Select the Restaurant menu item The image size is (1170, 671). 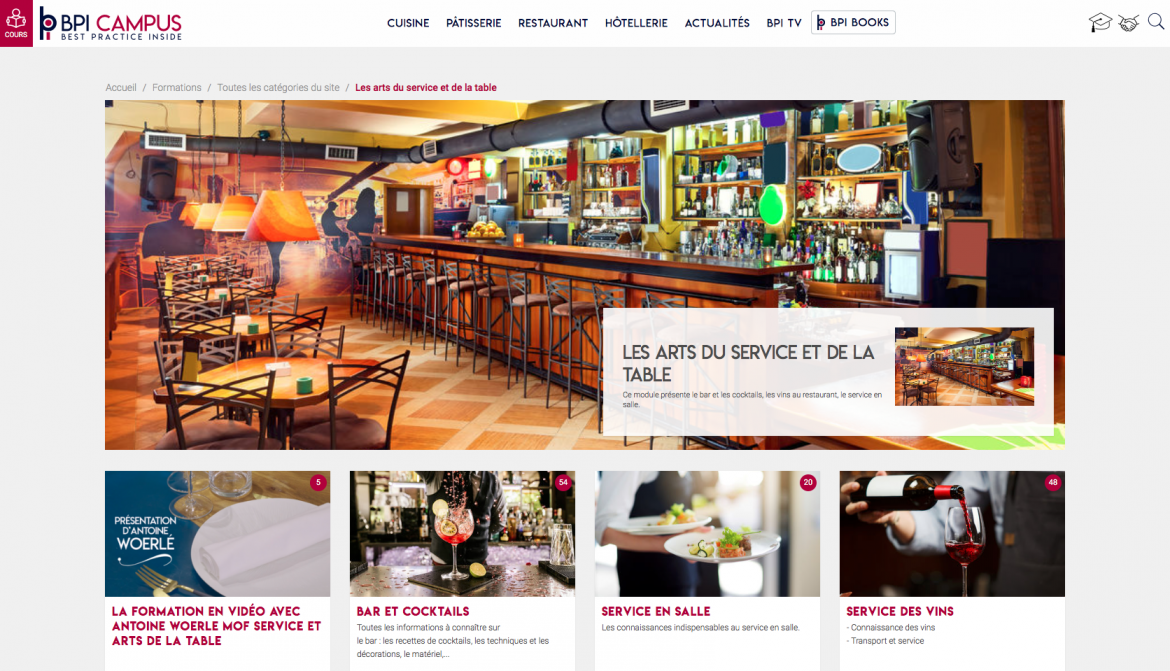553,23
